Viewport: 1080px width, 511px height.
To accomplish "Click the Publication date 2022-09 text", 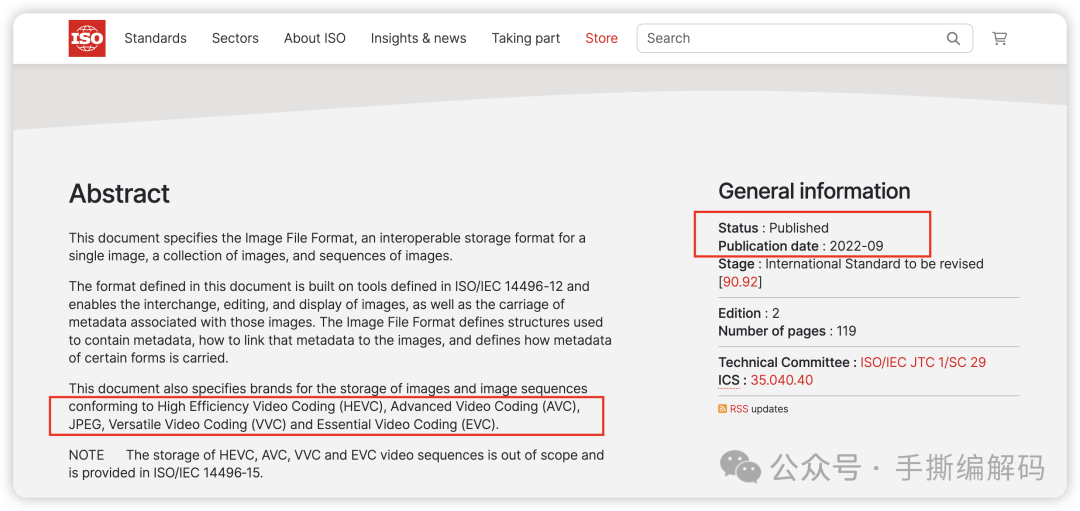I will (800, 246).
